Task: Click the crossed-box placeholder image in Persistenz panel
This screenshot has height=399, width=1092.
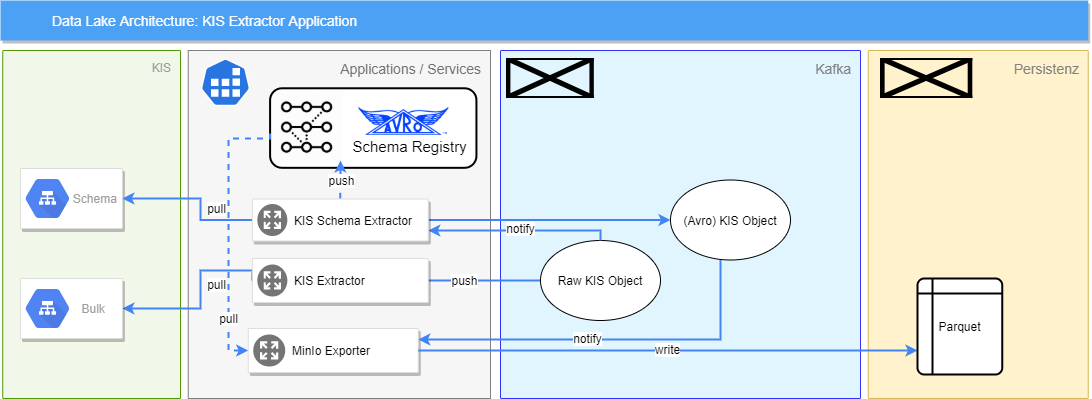Action: click(926, 77)
